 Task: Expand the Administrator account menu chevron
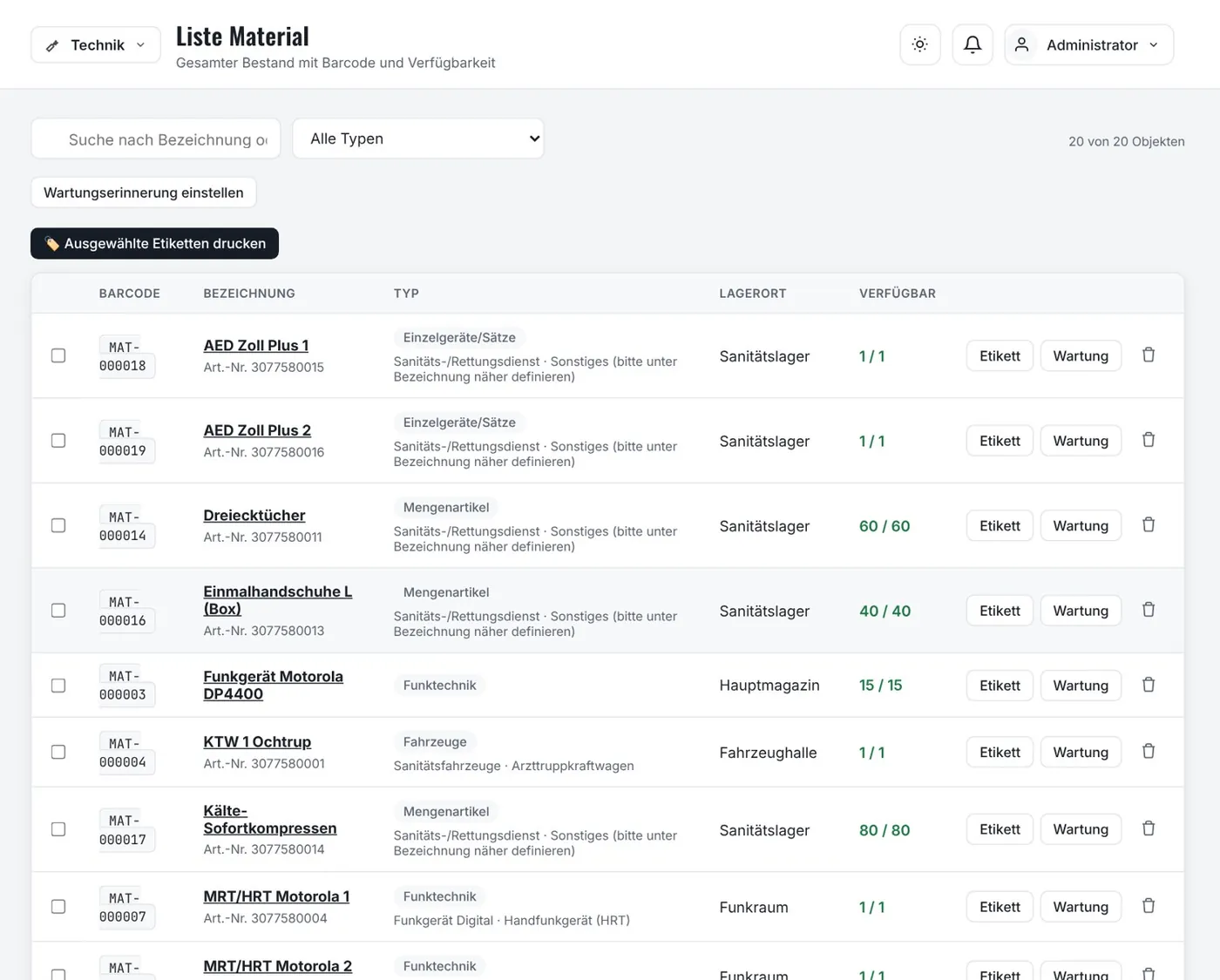click(x=1154, y=45)
